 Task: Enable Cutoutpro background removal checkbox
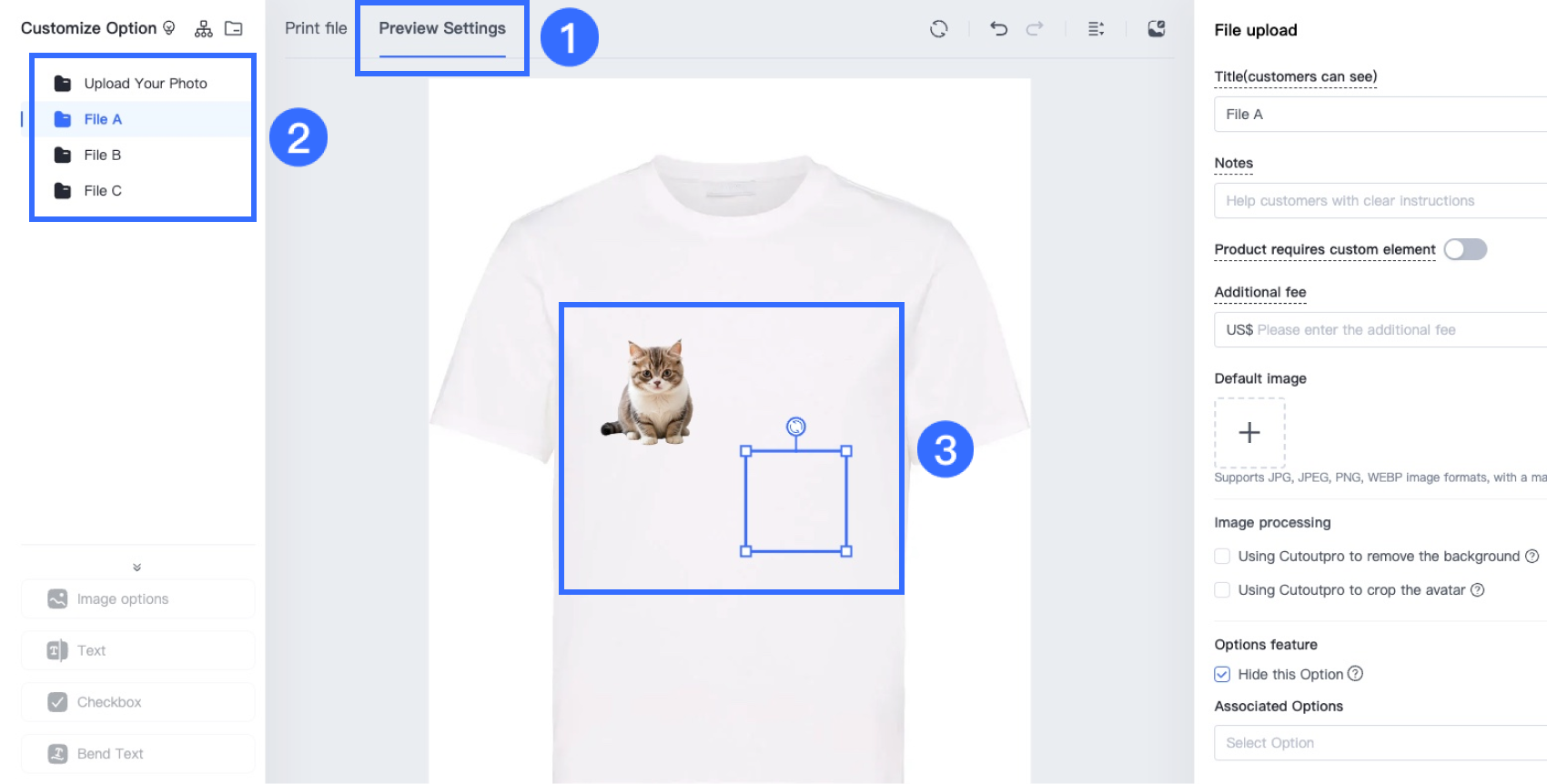(x=1222, y=556)
